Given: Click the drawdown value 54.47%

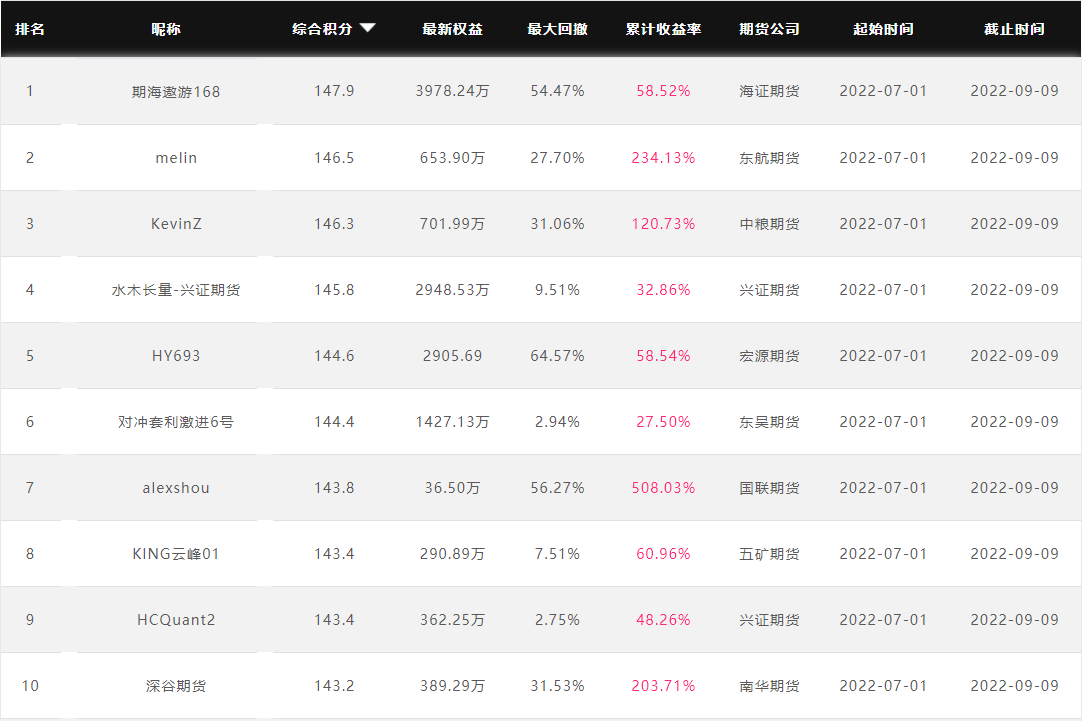Looking at the screenshot, I should [x=557, y=91].
